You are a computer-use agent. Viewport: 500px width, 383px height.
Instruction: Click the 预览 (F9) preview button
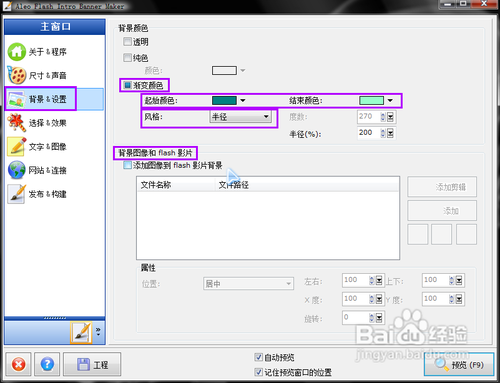459,365
